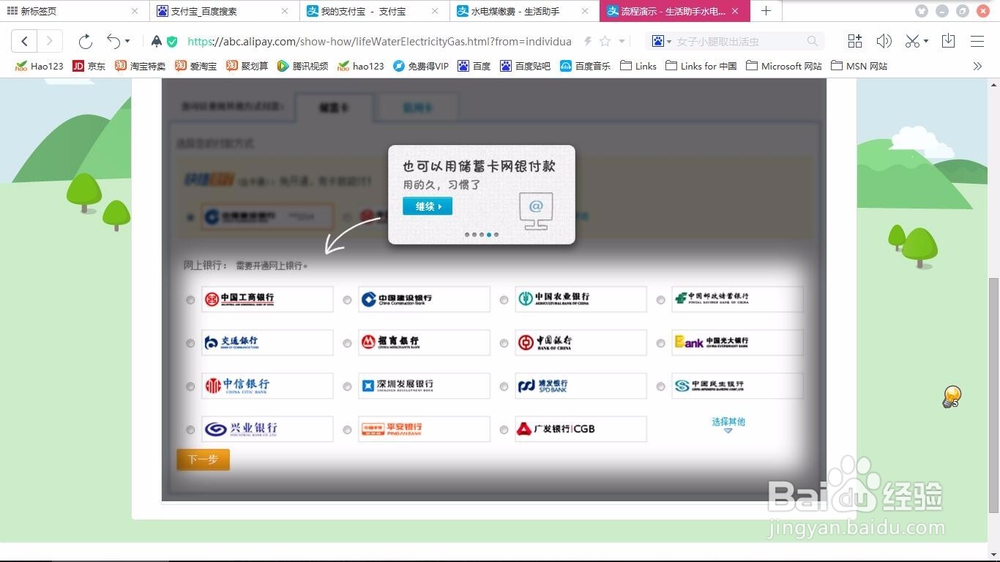Expand the bookmarks bar overflow chevron
The image size is (1000, 562).
tap(977, 66)
